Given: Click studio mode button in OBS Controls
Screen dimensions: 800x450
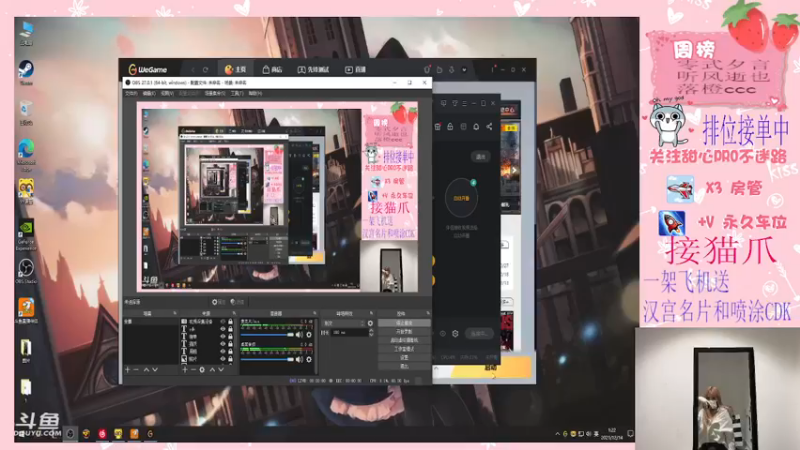Looking at the screenshot, I should click(x=404, y=349).
